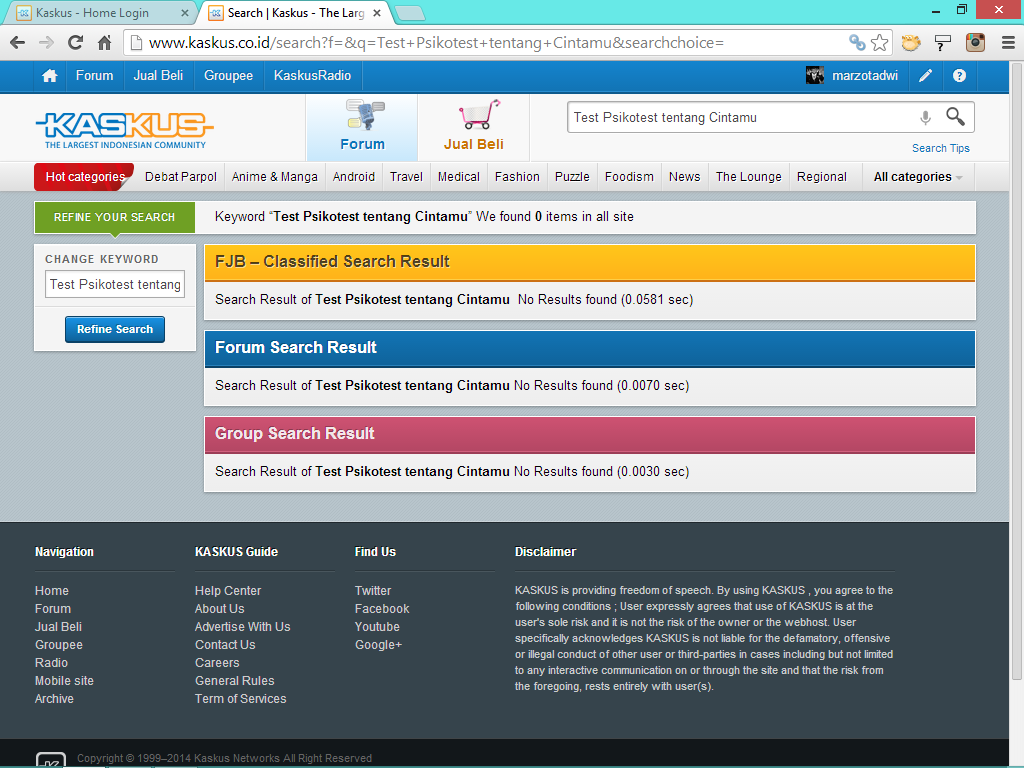Open the Chrome hamburger menu
Image resolution: width=1024 pixels, height=768 pixels.
(x=1008, y=43)
